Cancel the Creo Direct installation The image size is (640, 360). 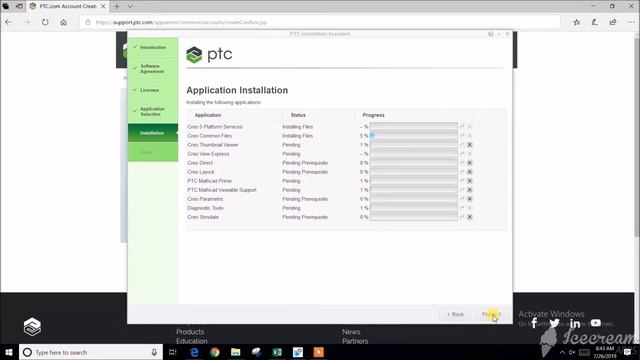click(x=470, y=163)
